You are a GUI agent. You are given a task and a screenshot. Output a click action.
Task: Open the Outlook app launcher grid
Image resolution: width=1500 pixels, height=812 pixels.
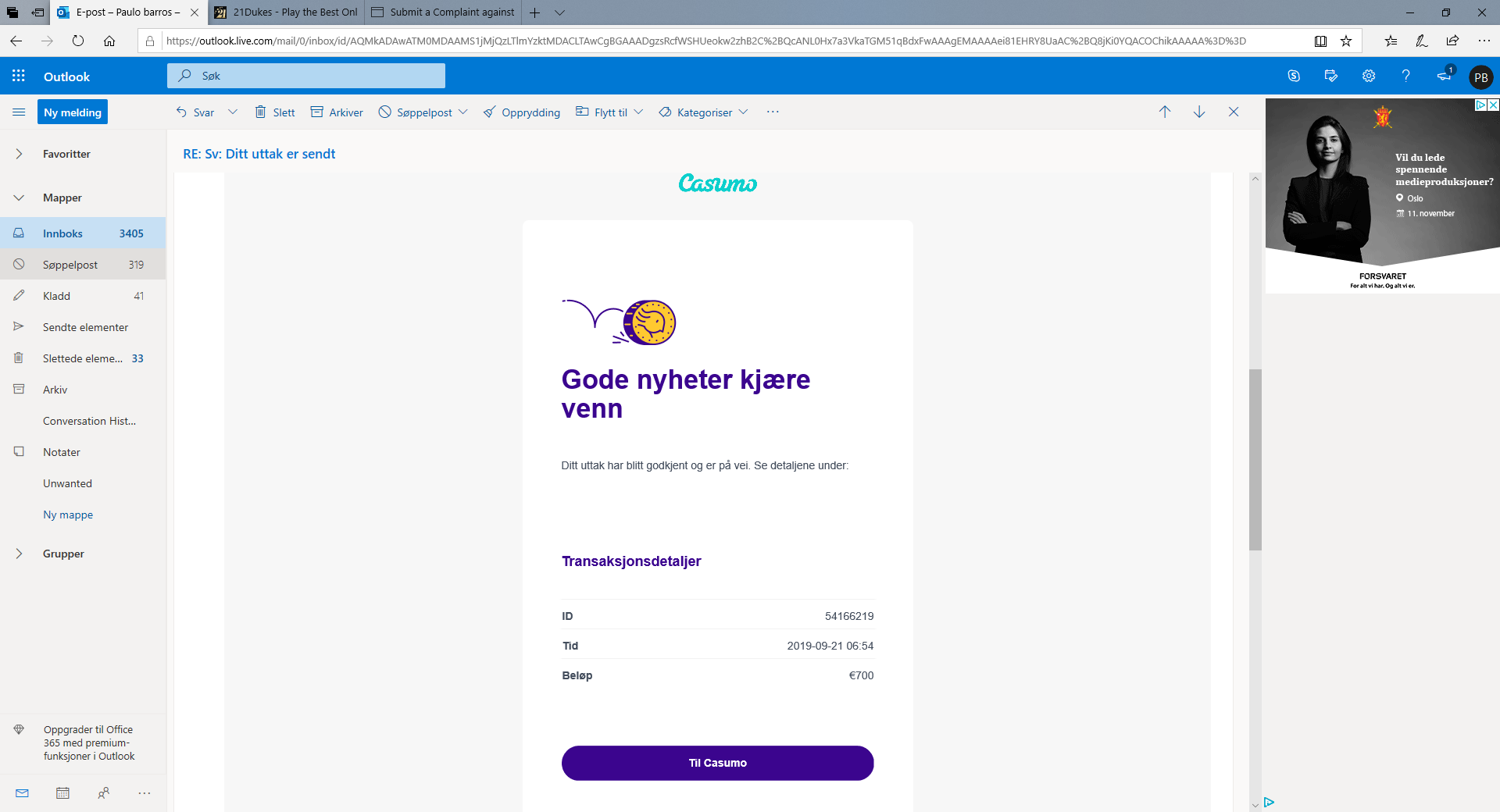[x=19, y=76]
